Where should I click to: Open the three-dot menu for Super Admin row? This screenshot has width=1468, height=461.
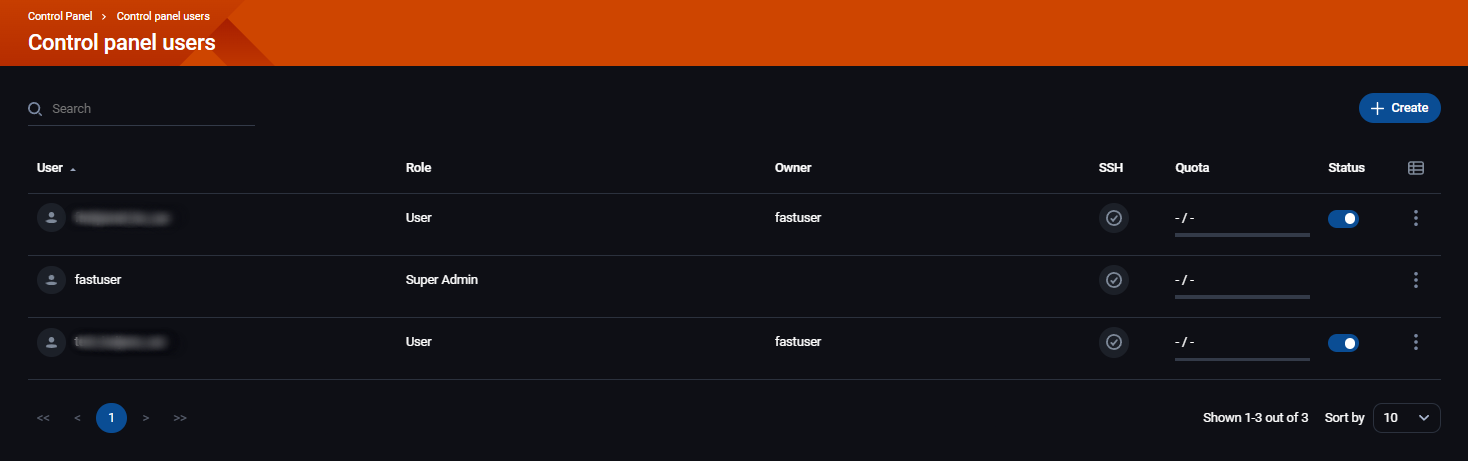(x=1415, y=280)
